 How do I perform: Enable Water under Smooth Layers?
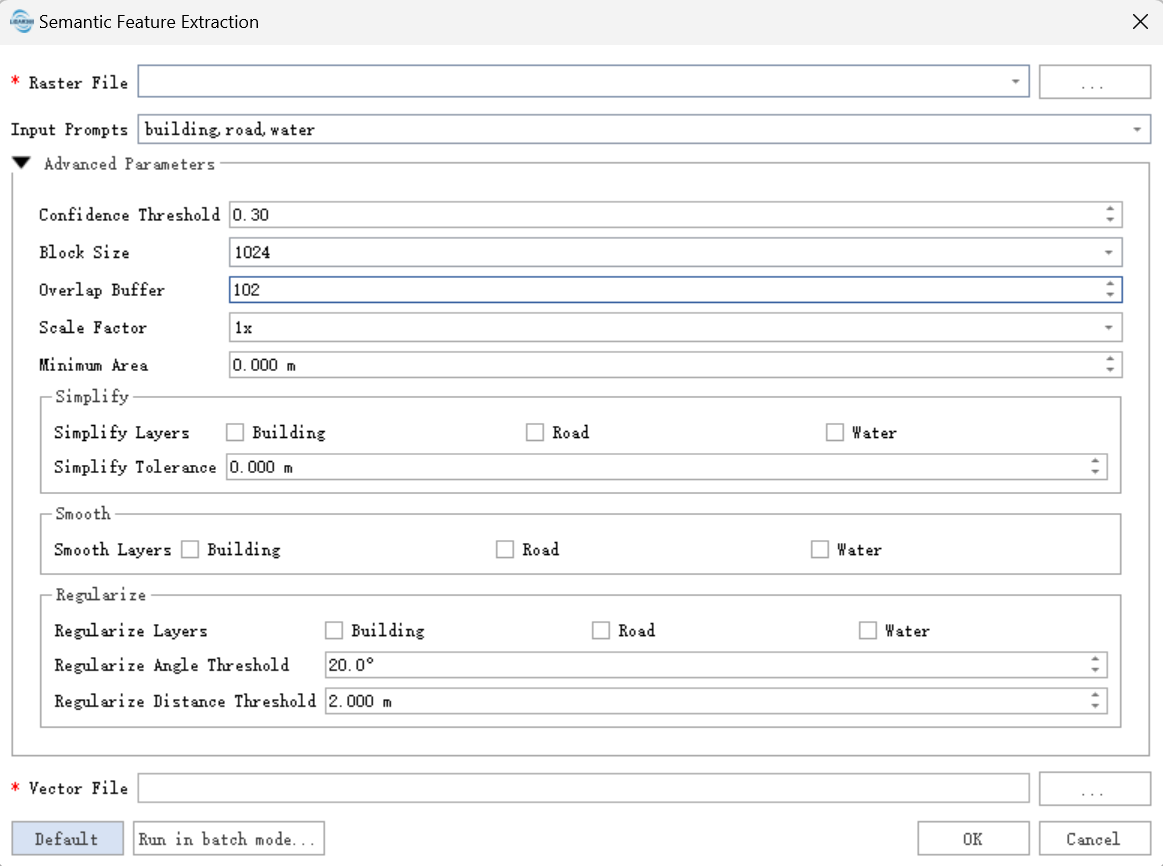820,549
